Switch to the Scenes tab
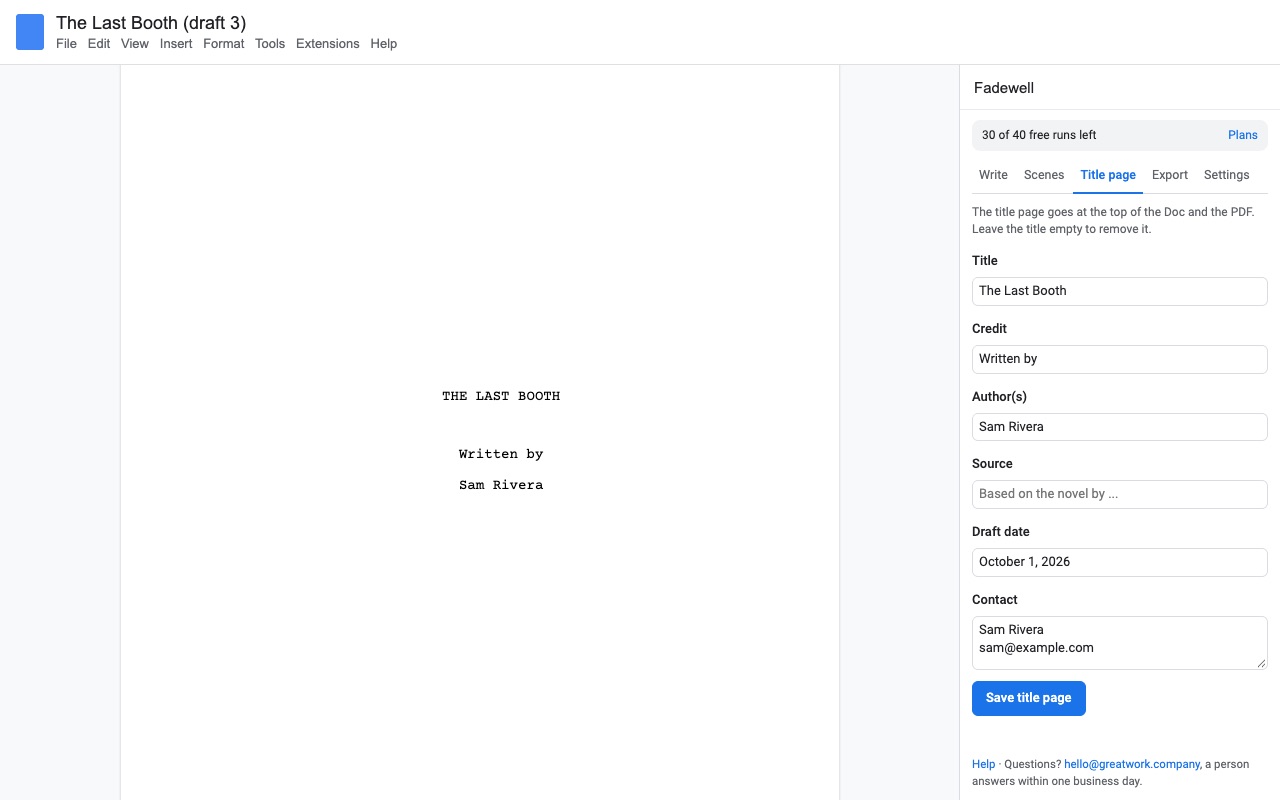The height and width of the screenshot is (800, 1280). click(x=1044, y=175)
